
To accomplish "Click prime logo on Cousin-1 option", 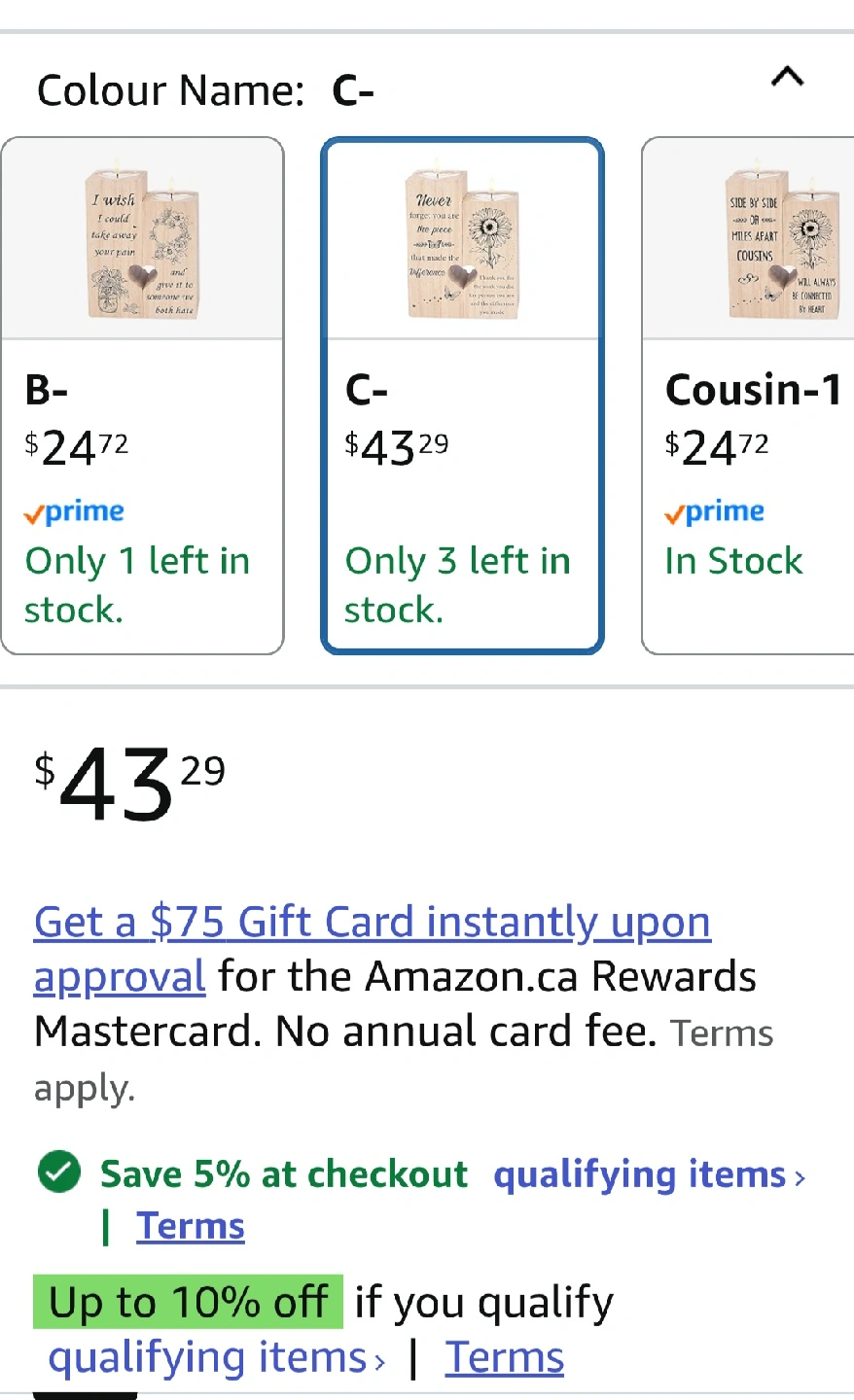I will tap(715, 512).
